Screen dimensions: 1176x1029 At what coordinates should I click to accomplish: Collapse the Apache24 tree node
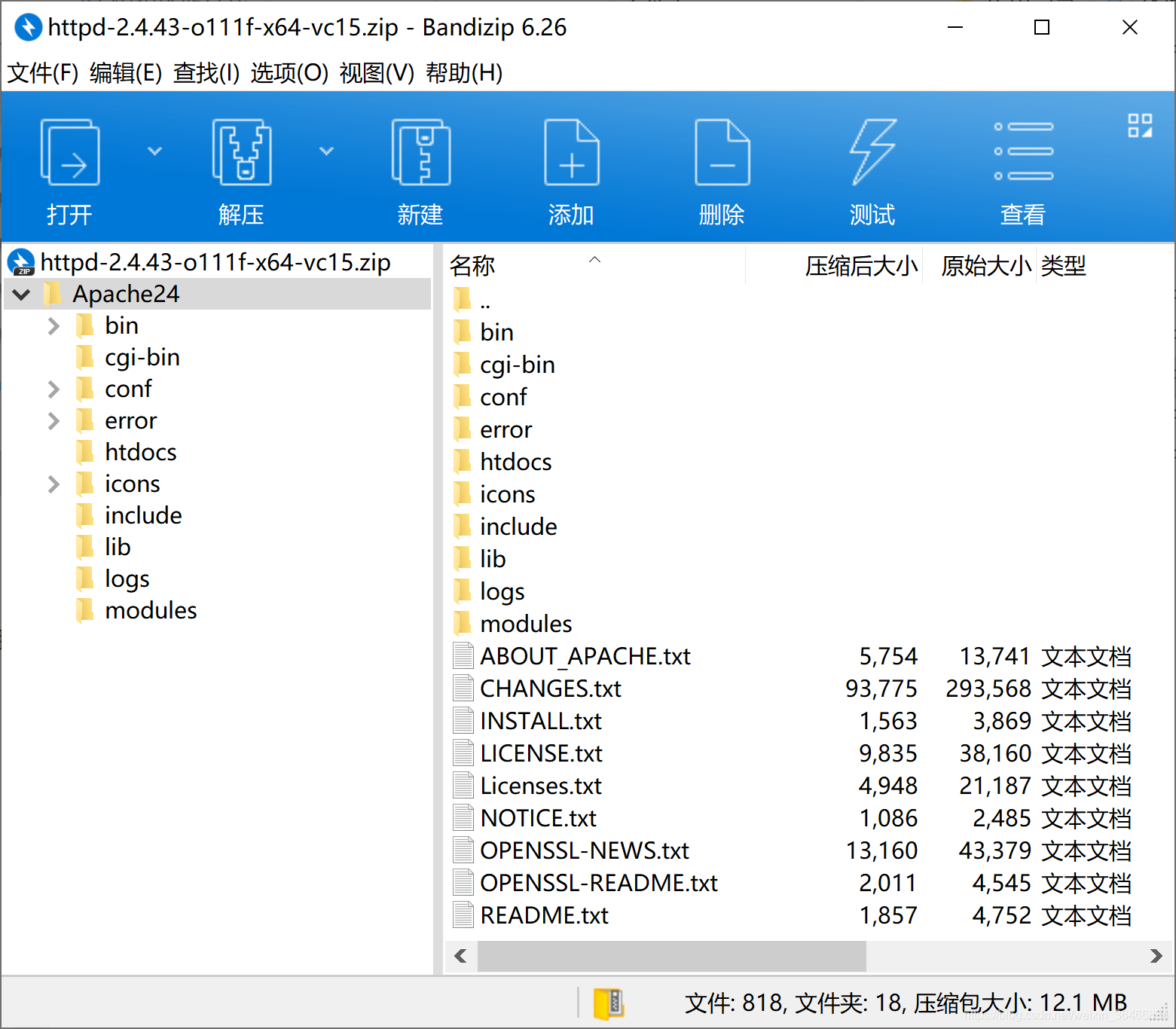coord(22,294)
